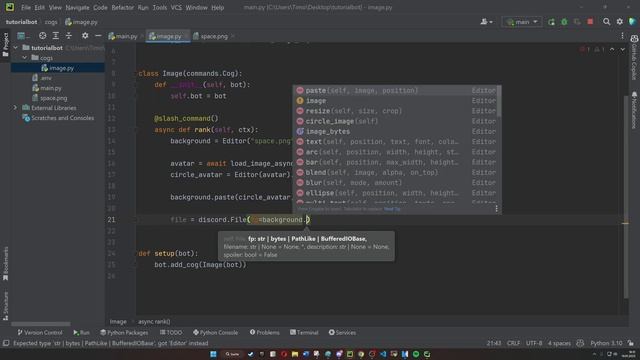
Task: Click the UTF-8 encoding selector
Action: point(534,343)
